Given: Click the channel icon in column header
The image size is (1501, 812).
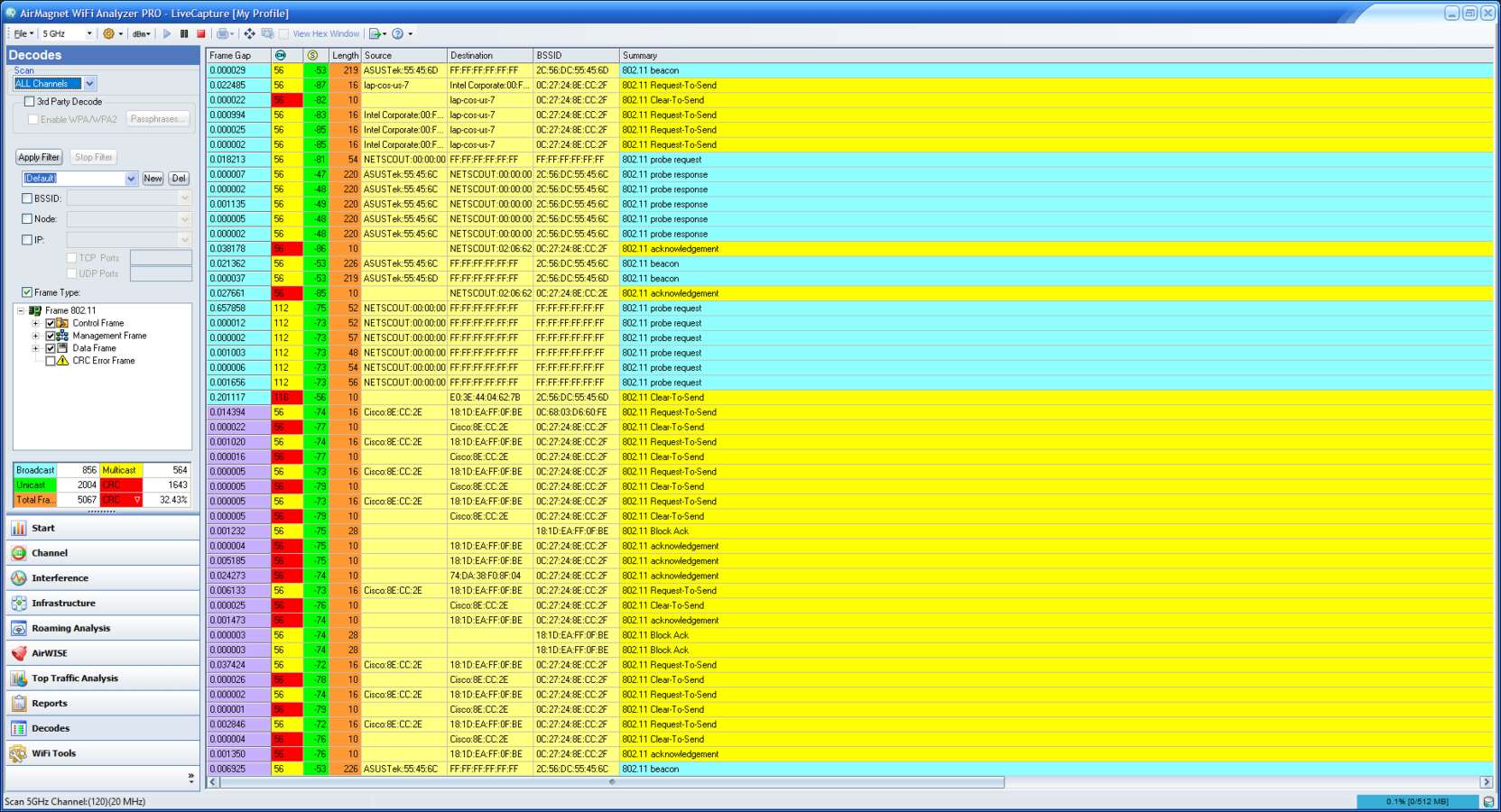Looking at the screenshot, I should point(280,55).
